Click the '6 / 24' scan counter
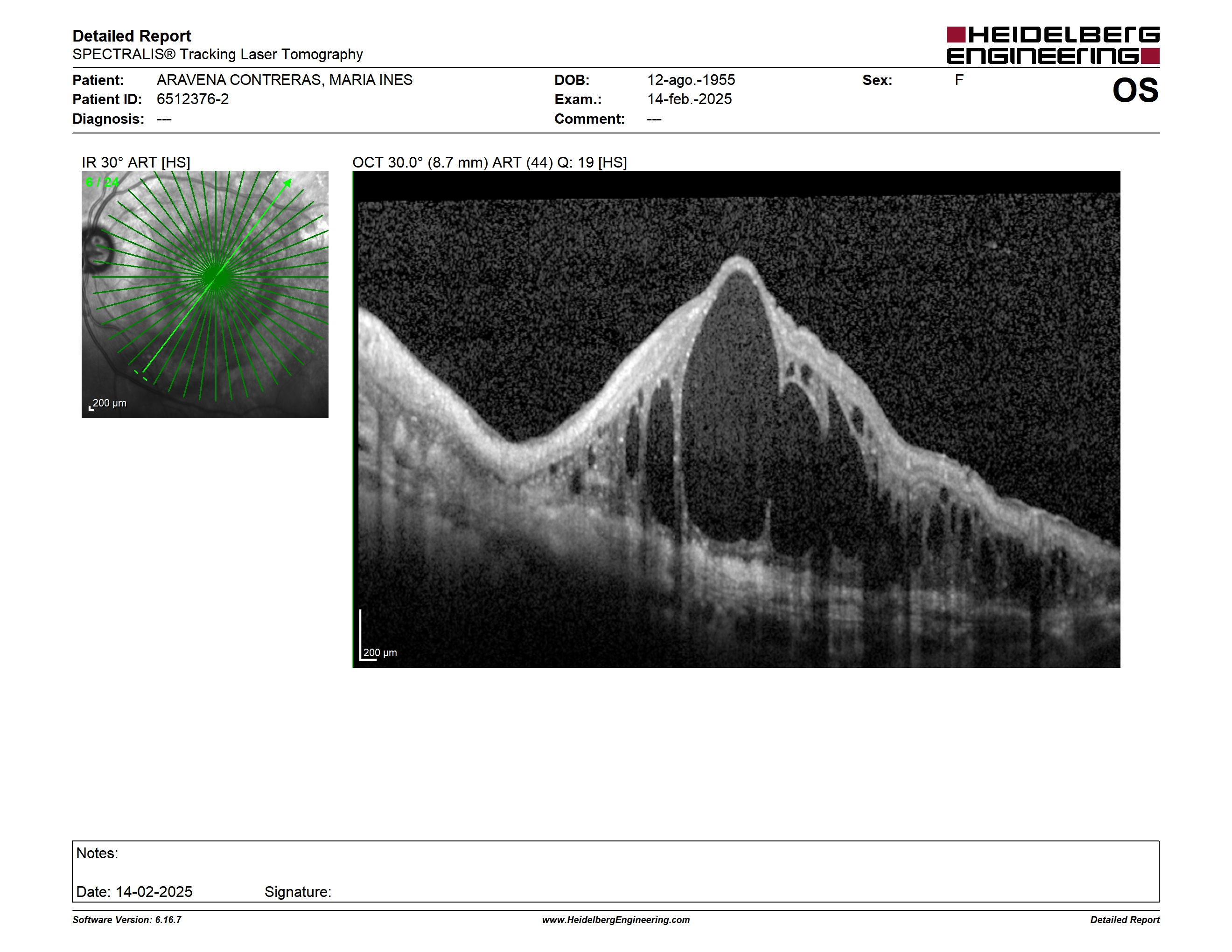The height and width of the screenshot is (952, 1232). click(x=102, y=182)
